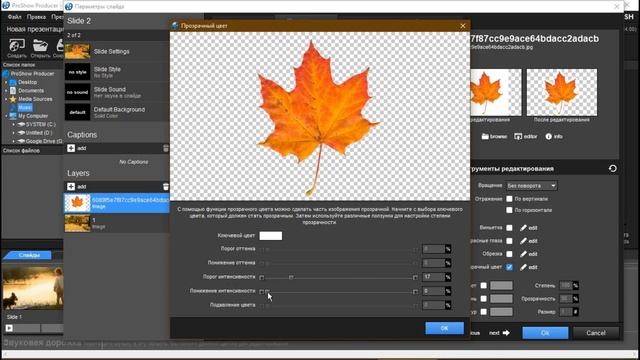Collapse the My Computer tree node
The height and width of the screenshot is (360, 640).
point(6,116)
